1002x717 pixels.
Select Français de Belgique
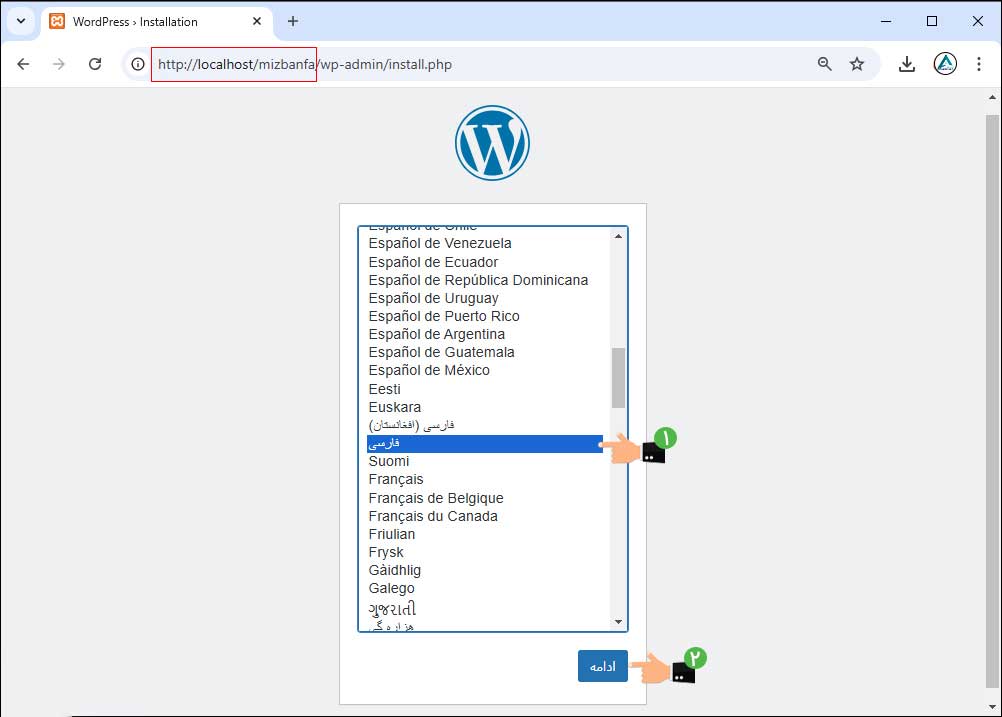(x=484, y=498)
